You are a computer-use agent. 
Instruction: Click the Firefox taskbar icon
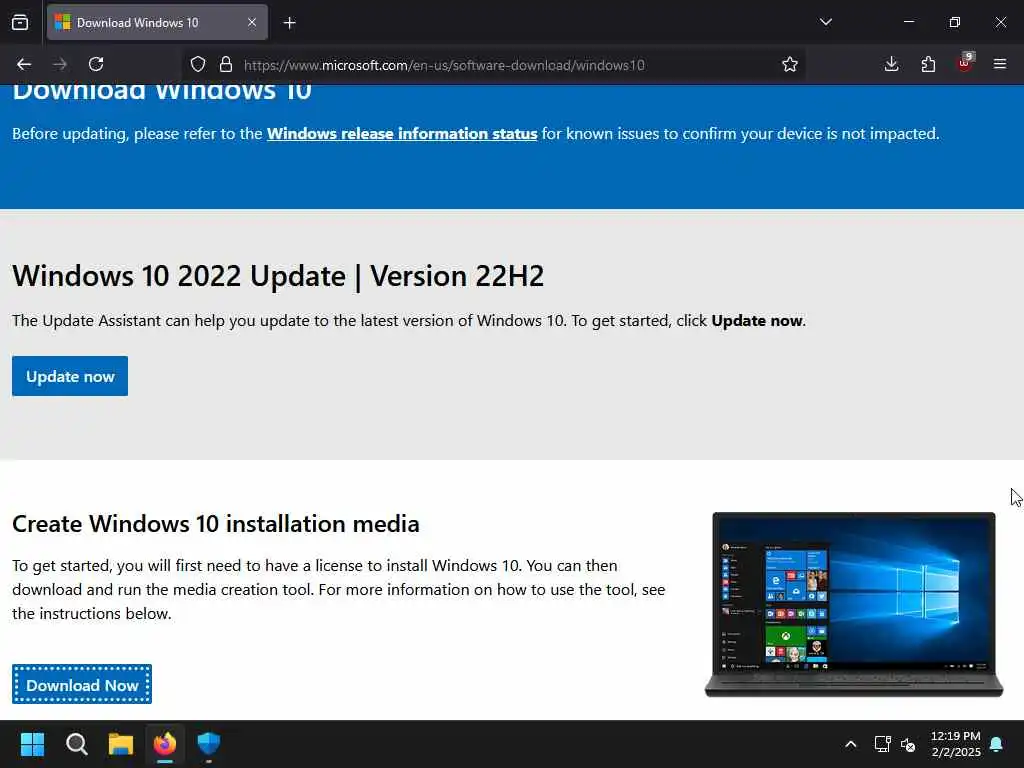pyautogui.click(x=165, y=743)
